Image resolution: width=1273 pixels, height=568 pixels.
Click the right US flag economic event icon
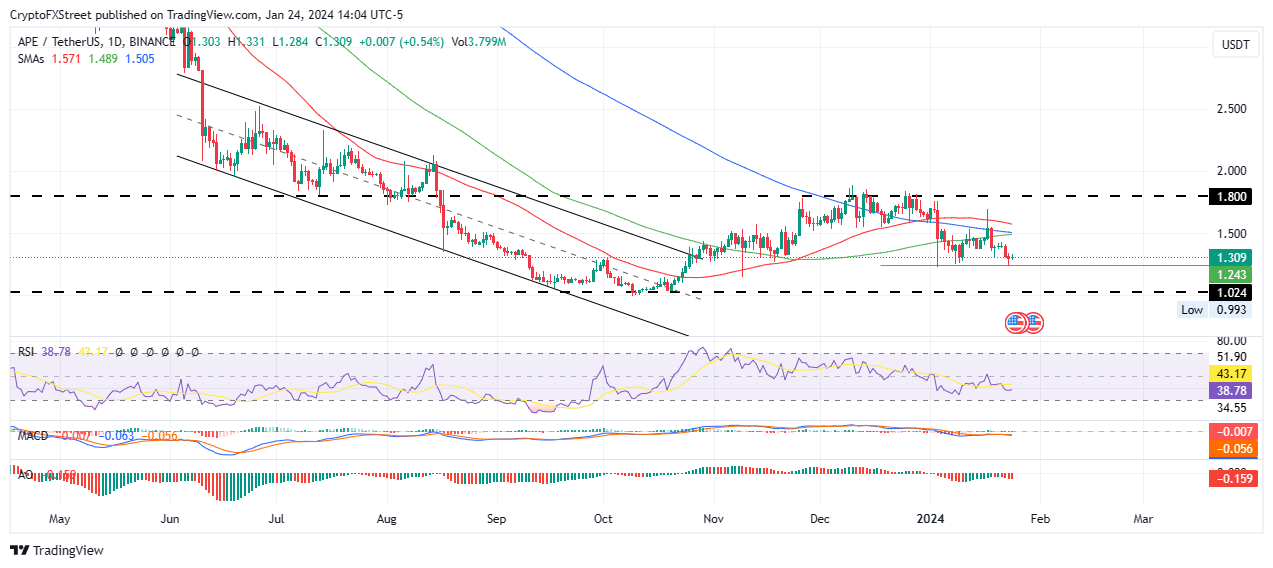(1033, 323)
